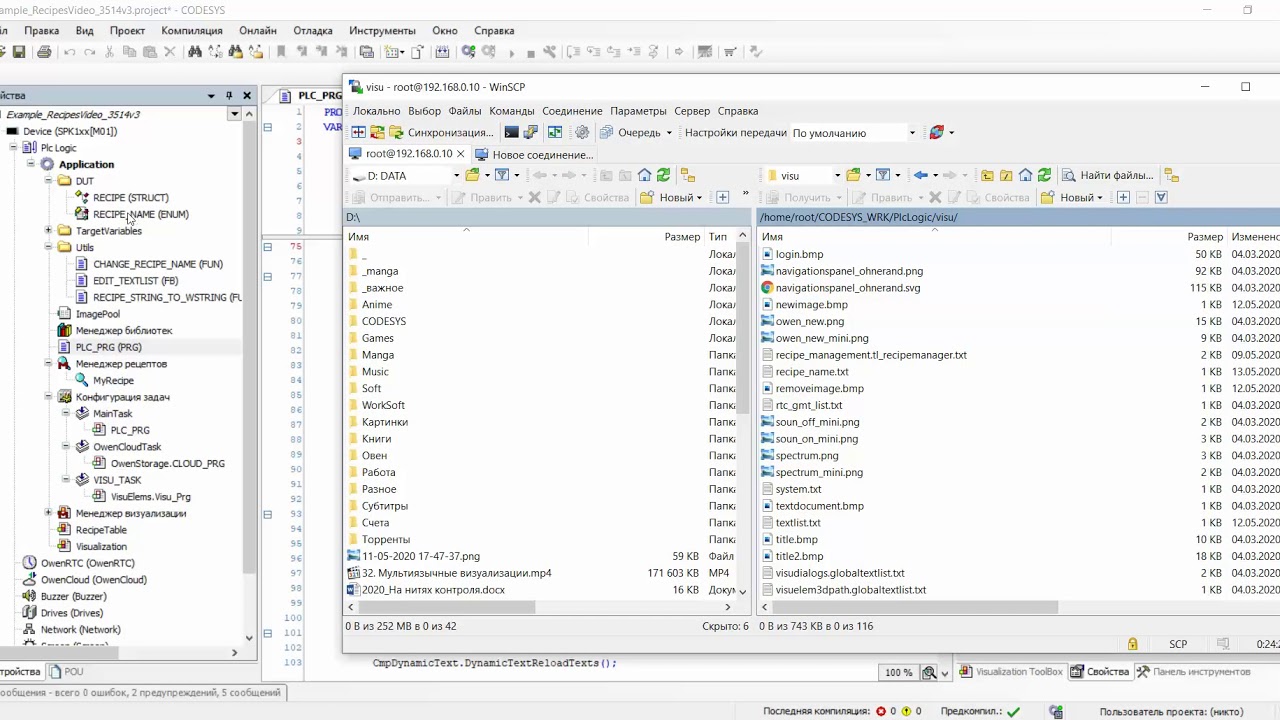Switch to Новое соединение tab
Screen dimensions: 1280x720
tap(535, 154)
